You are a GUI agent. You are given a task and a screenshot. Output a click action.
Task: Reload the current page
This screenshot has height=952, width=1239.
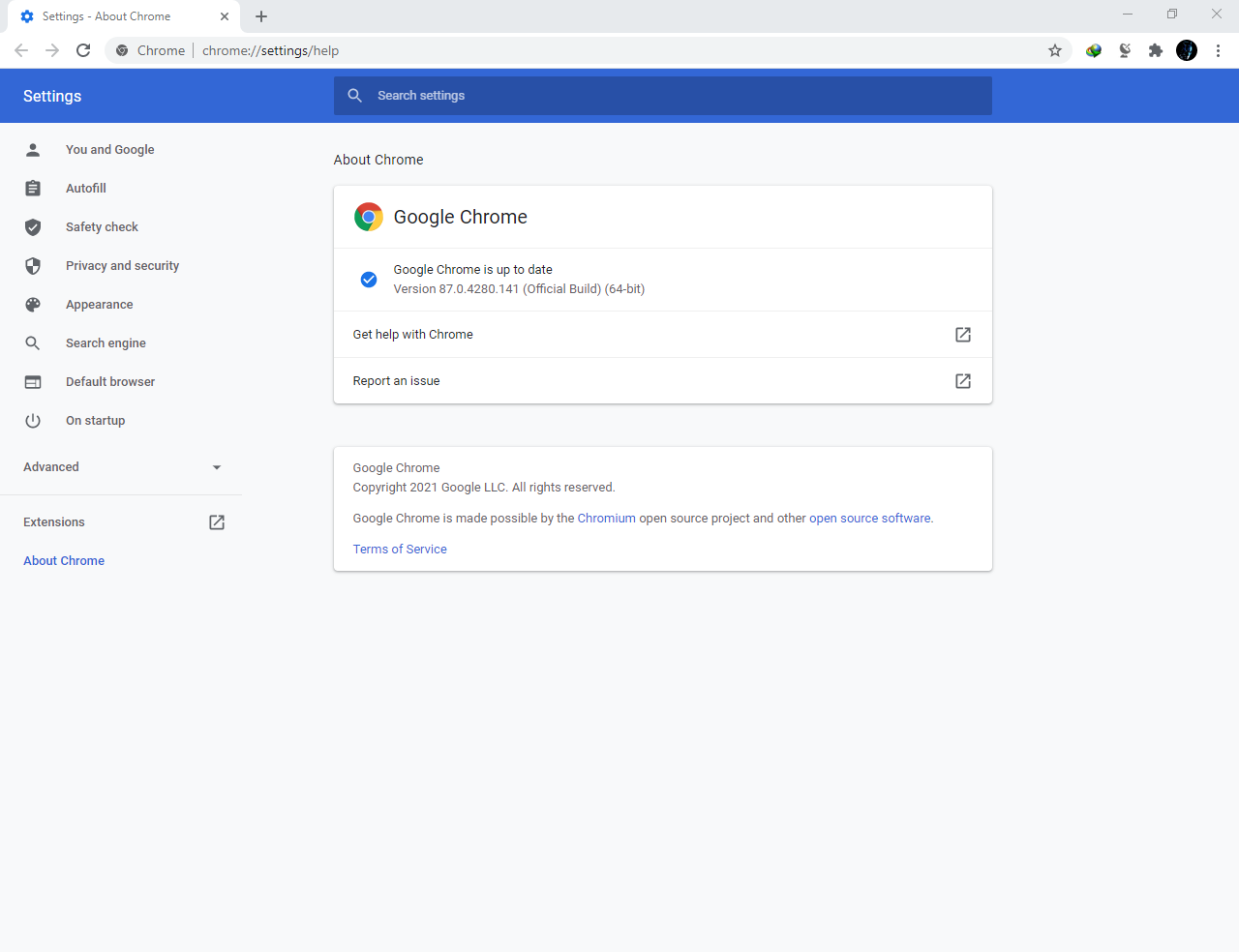83,50
